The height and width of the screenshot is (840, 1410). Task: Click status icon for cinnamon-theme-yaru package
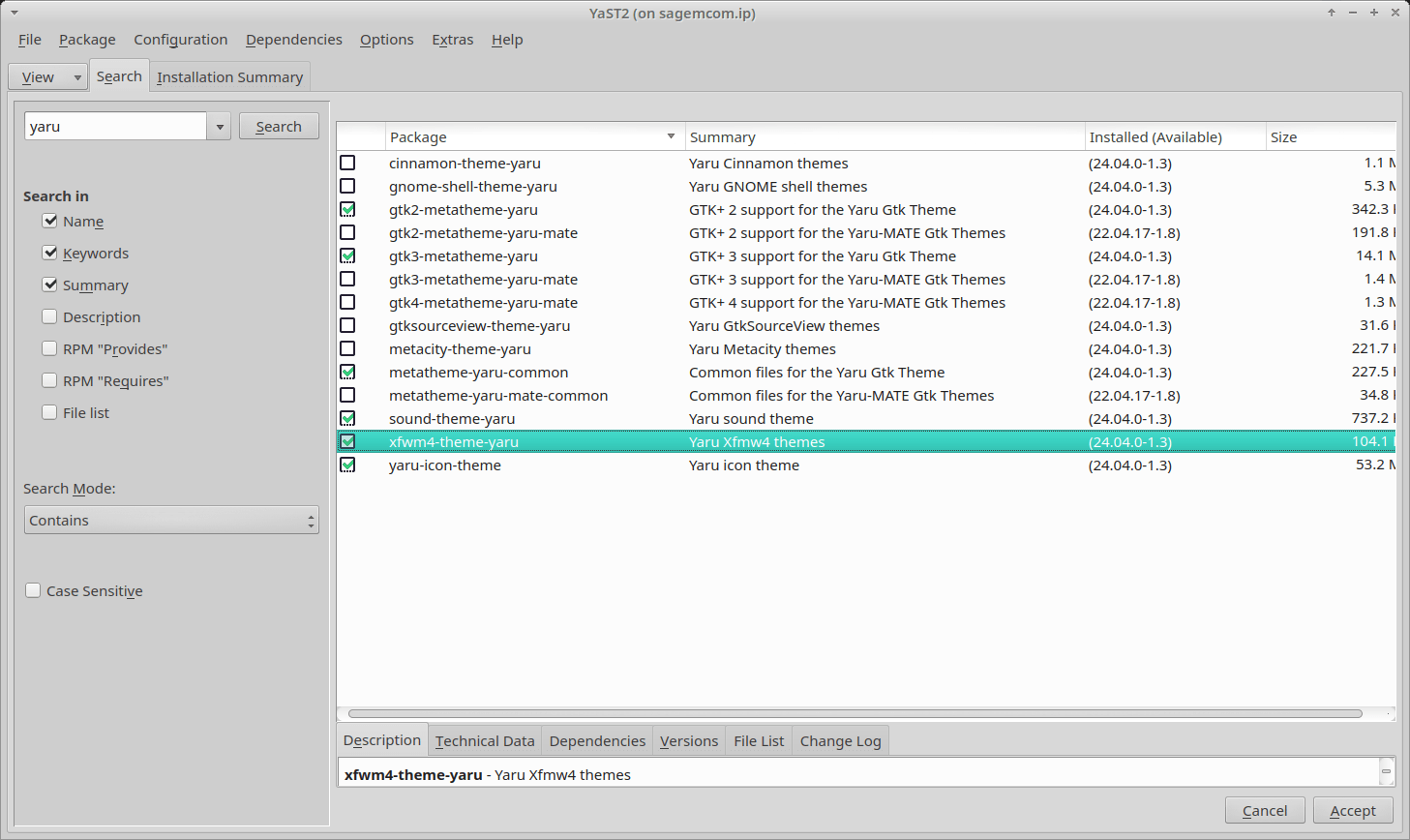tap(347, 164)
